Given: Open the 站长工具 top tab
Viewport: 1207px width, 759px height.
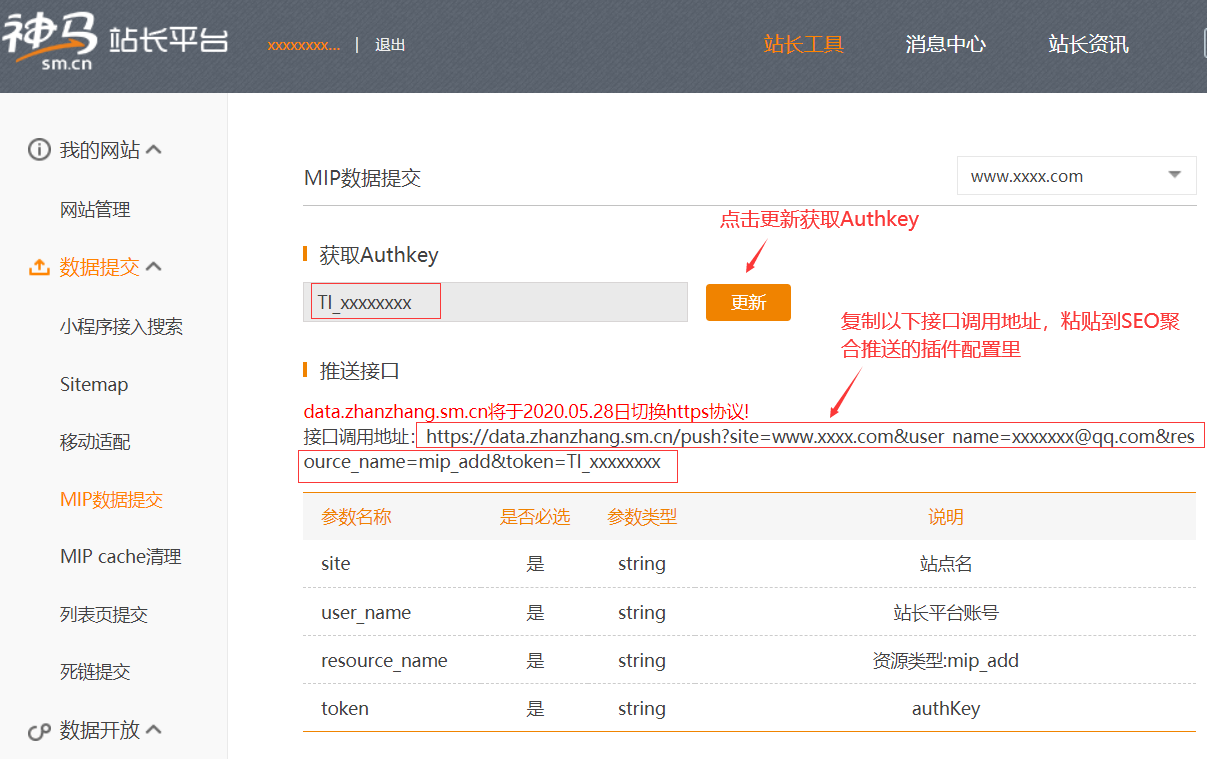Looking at the screenshot, I should pyautogui.click(x=804, y=44).
